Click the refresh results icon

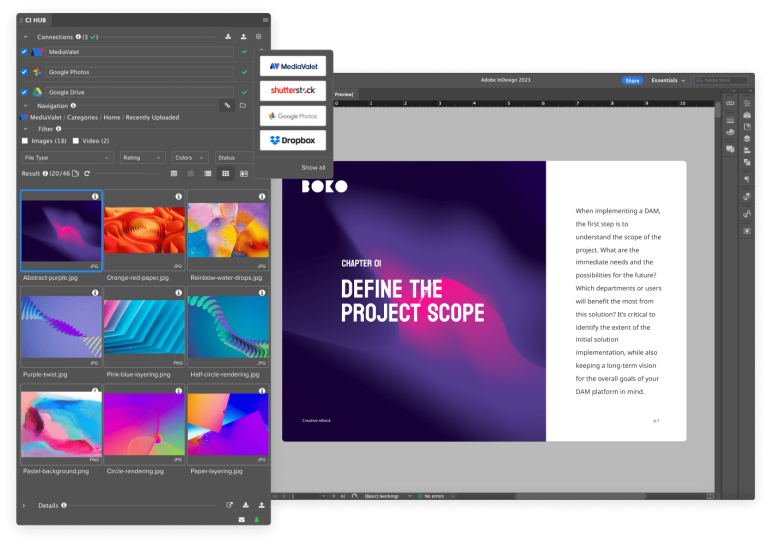tap(87, 174)
